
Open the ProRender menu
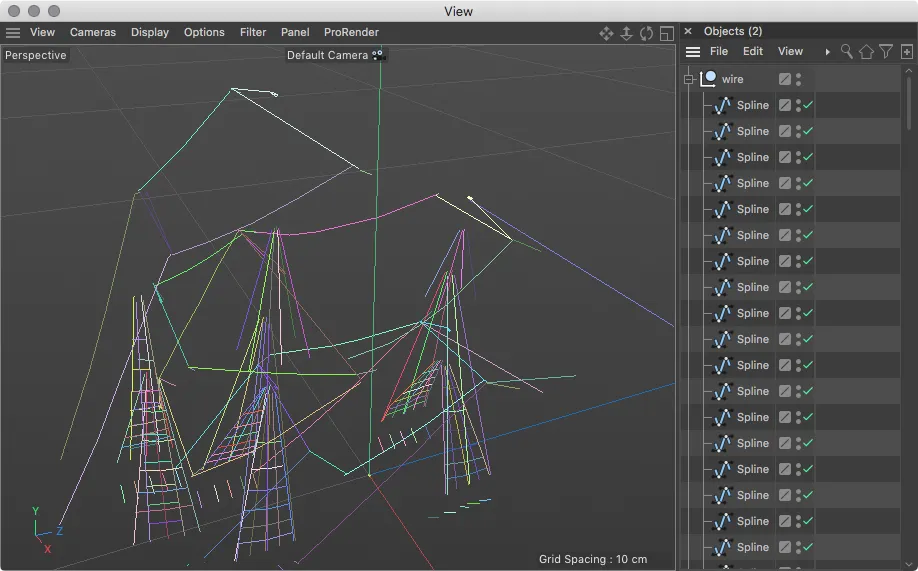351,32
